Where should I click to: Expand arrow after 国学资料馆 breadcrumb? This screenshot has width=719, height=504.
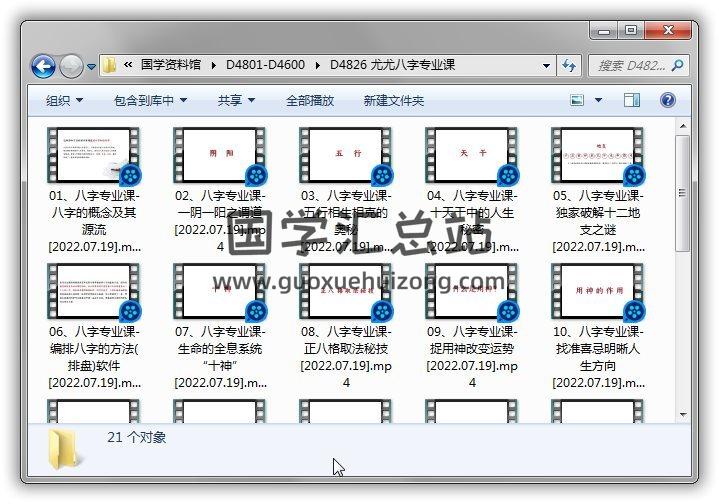(213, 65)
